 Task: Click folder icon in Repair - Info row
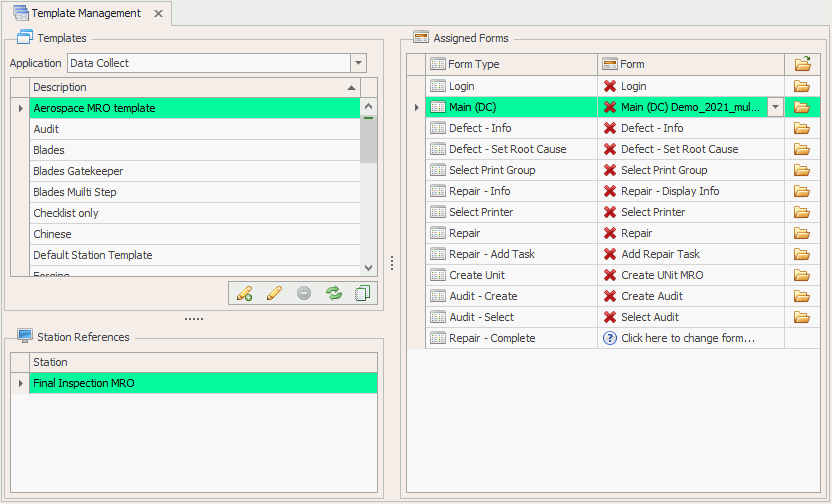[801, 191]
